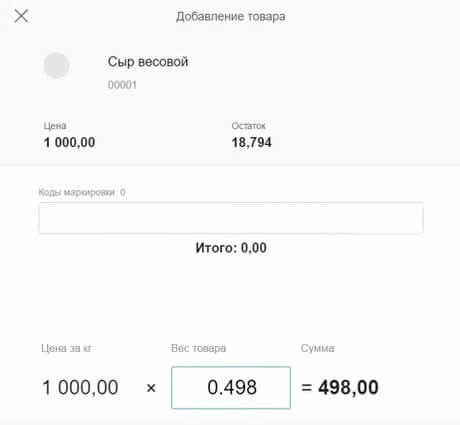Click the equals sign before the sum

[x=307, y=388]
